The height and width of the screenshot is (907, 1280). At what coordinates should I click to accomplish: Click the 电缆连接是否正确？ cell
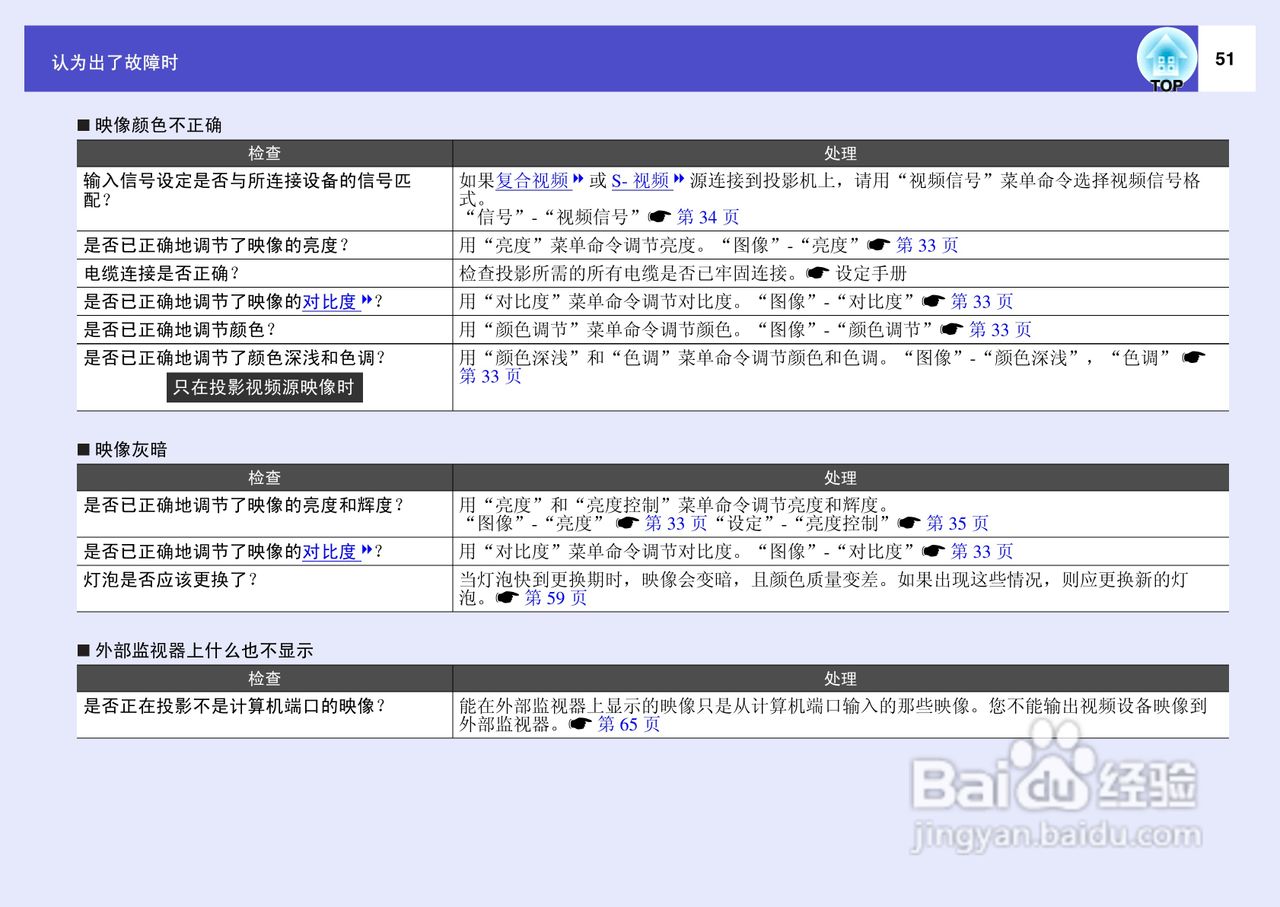(x=264, y=273)
